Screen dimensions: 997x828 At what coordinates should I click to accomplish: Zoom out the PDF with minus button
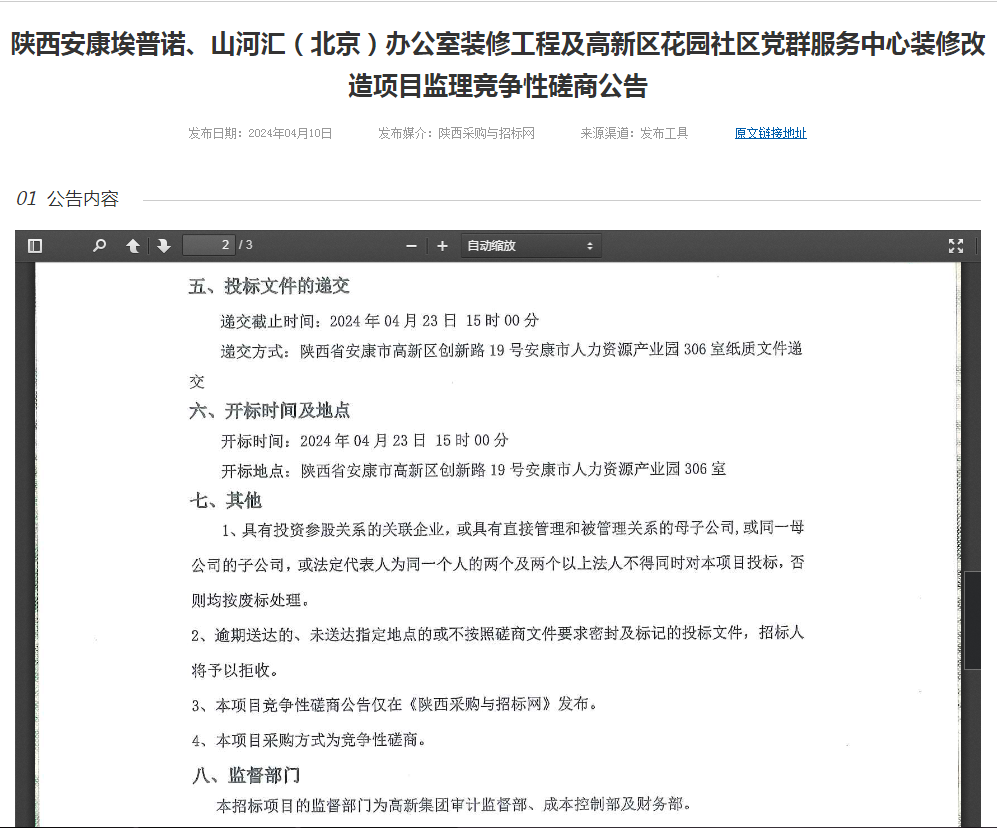[x=411, y=245]
